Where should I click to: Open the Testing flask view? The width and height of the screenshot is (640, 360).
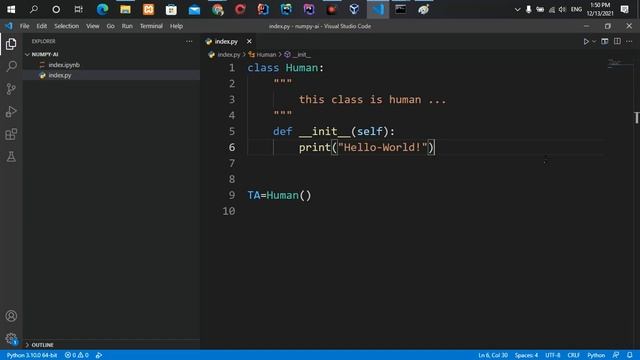pos(11,156)
